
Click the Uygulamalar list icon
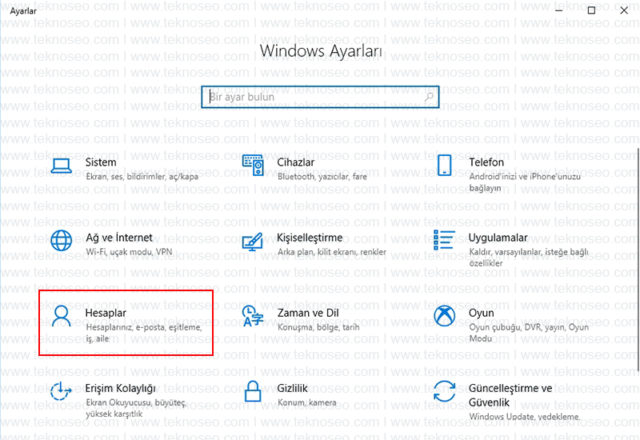(444, 240)
